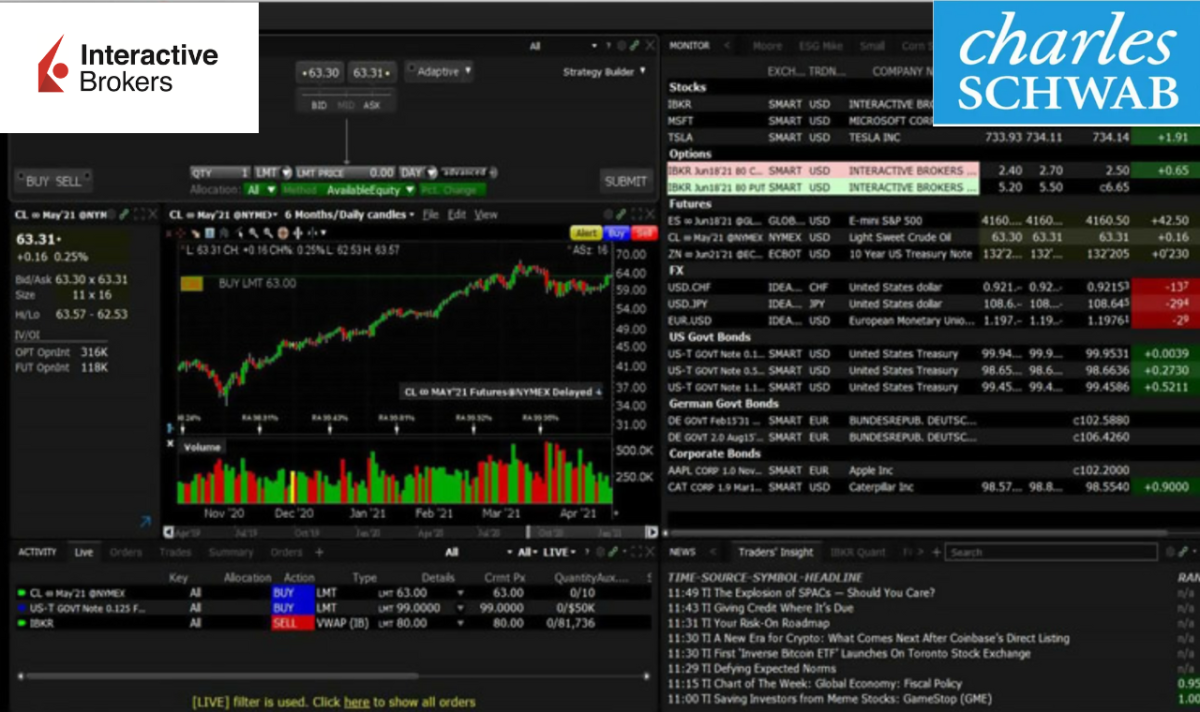Click the blue square icon in chart toolbar
Image resolution: width=1200 pixels, height=712 pixels.
click(209, 233)
